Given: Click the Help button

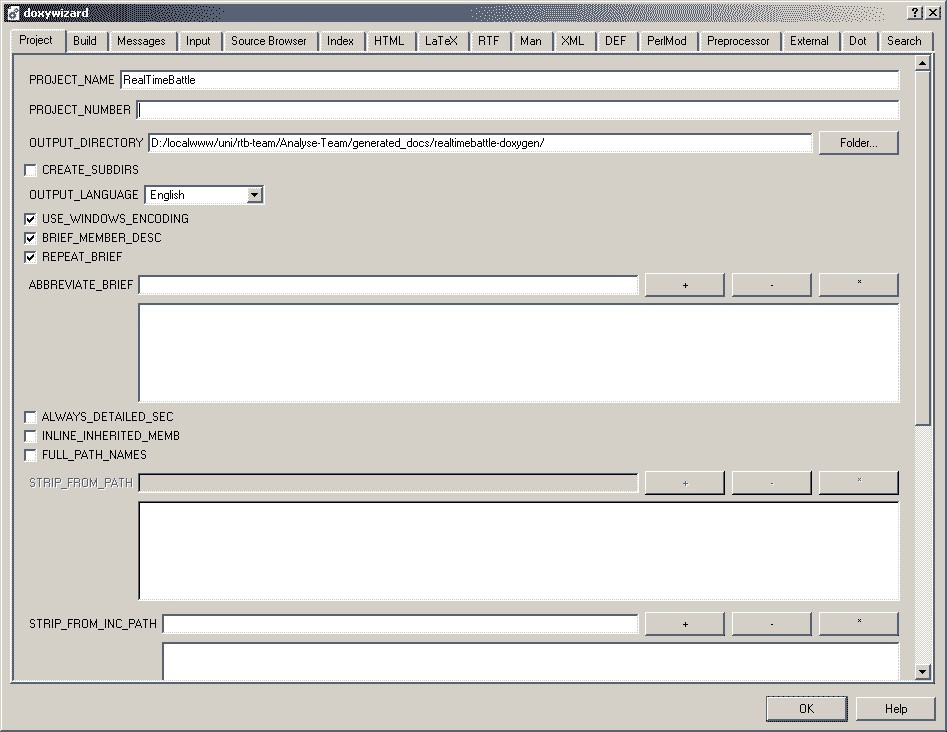Looking at the screenshot, I should pos(896,708).
